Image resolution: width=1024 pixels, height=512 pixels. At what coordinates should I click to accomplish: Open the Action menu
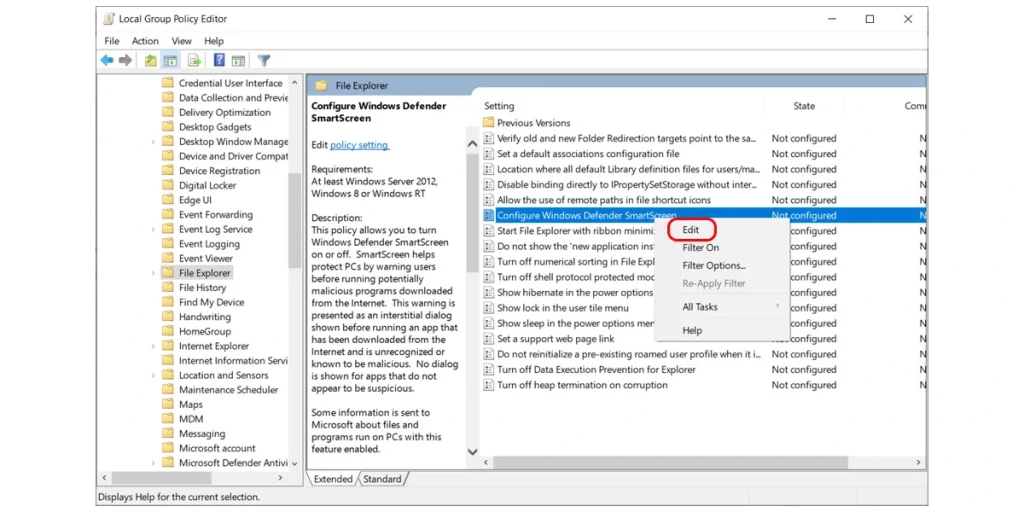point(145,40)
